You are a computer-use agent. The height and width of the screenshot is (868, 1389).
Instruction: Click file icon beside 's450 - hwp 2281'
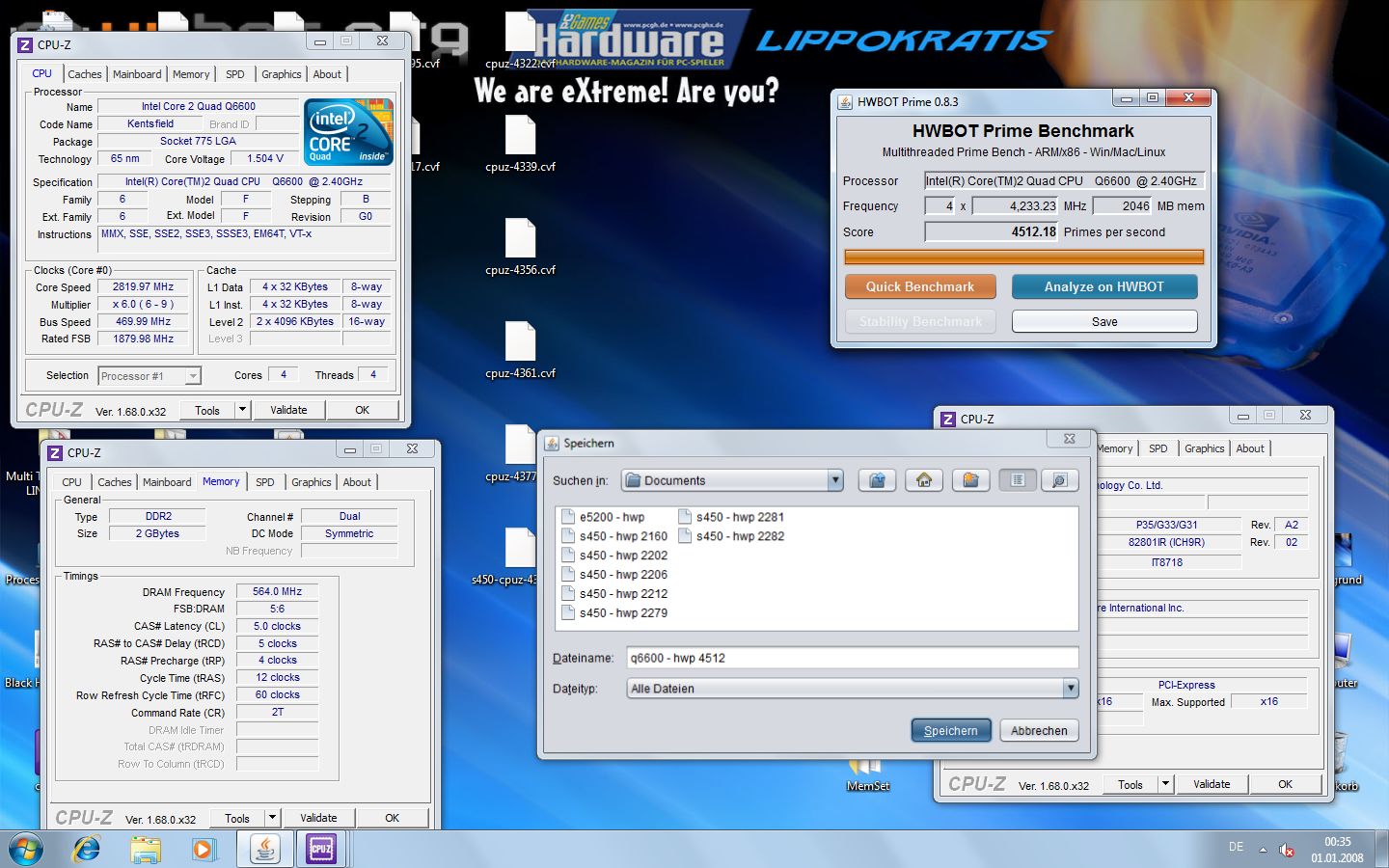[685, 517]
